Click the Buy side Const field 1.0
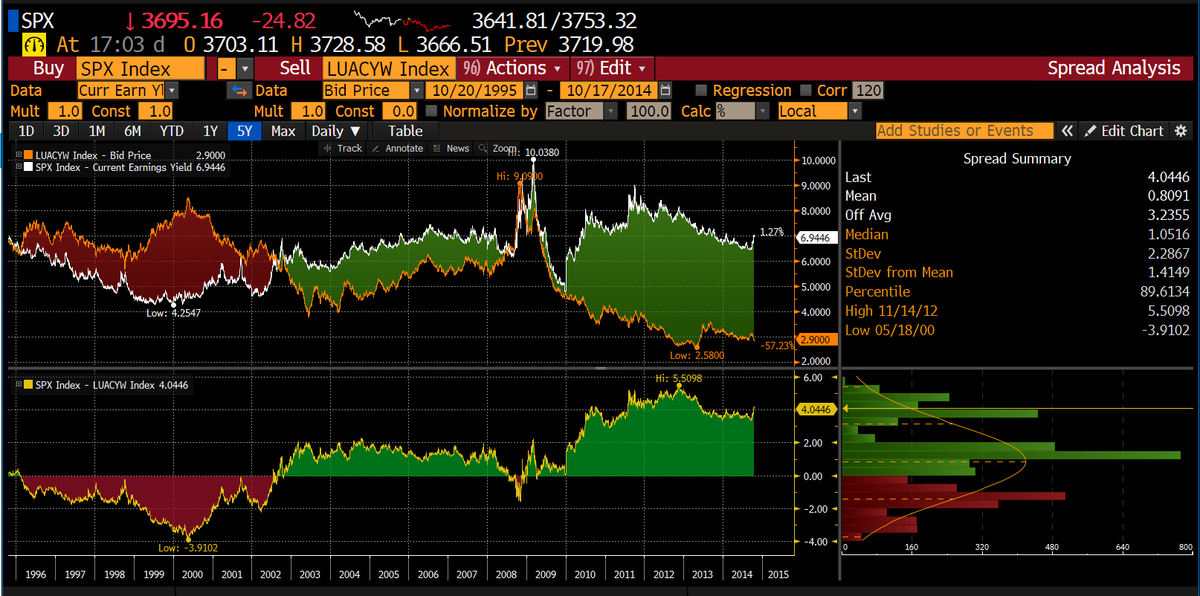 pyautogui.click(x=155, y=111)
